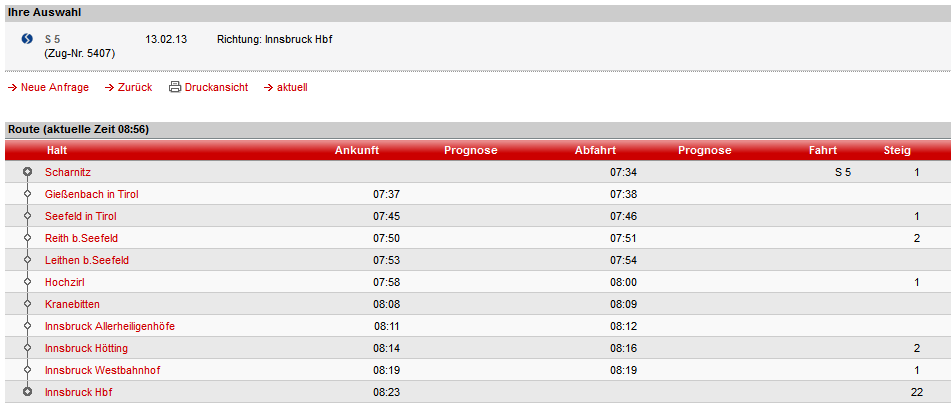The width and height of the screenshot is (951, 416).
Task: Open the Gießenbach in Tirol stop
Action: click(x=91, y=194)
